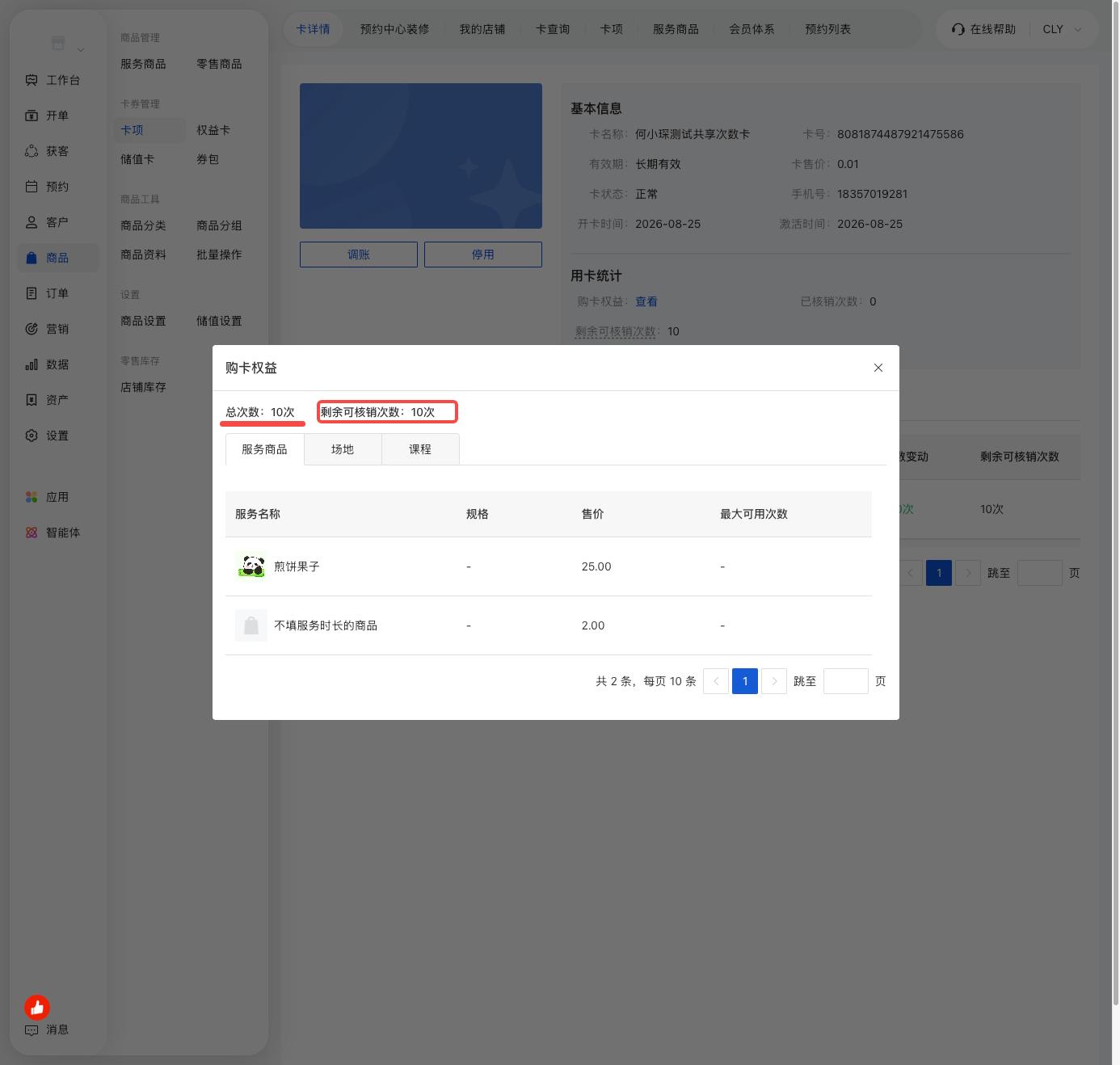
Task: Open 商品资料 in the submenu
Action: click(143, 255)
